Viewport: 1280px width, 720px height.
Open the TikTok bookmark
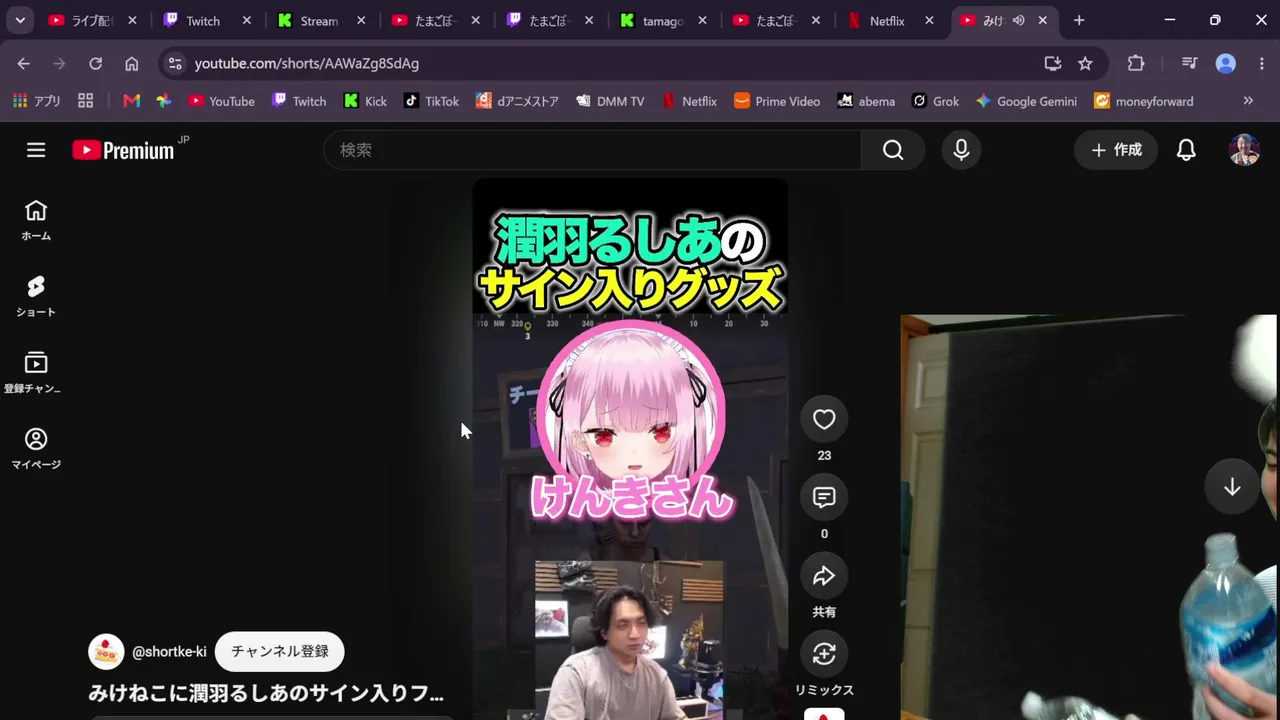[432, 101]
